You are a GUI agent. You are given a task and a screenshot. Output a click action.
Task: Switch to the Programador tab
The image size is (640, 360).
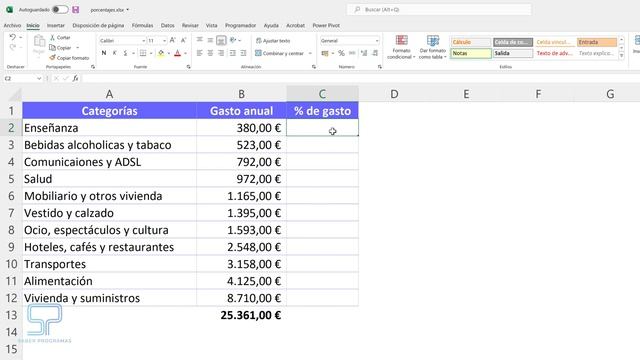click(240, 25)
